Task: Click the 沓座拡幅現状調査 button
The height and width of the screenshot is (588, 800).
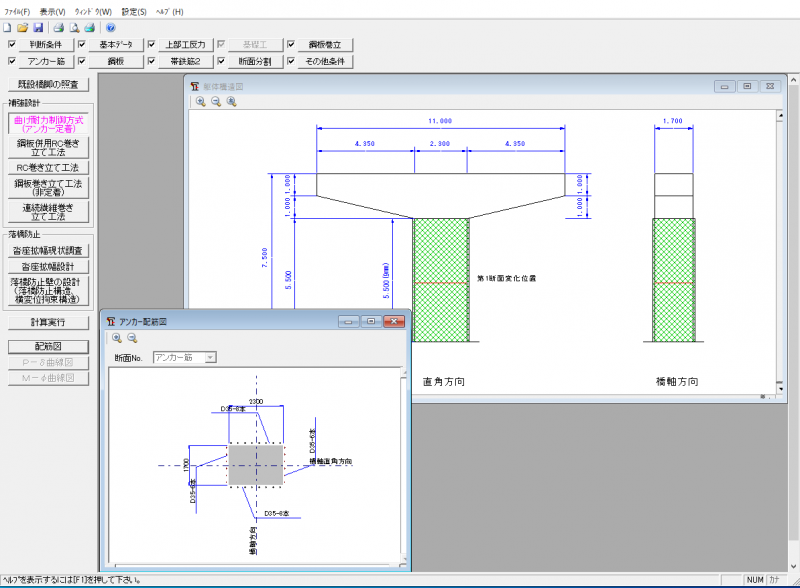Action: pos(48,251)
